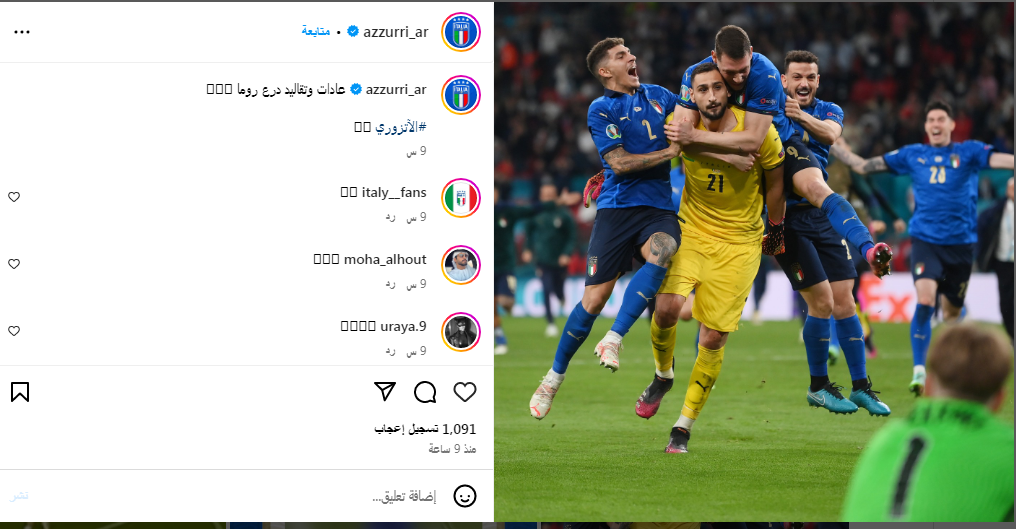
Task: Like the moha_alhout comment
Action: click(x=14, y=264)
